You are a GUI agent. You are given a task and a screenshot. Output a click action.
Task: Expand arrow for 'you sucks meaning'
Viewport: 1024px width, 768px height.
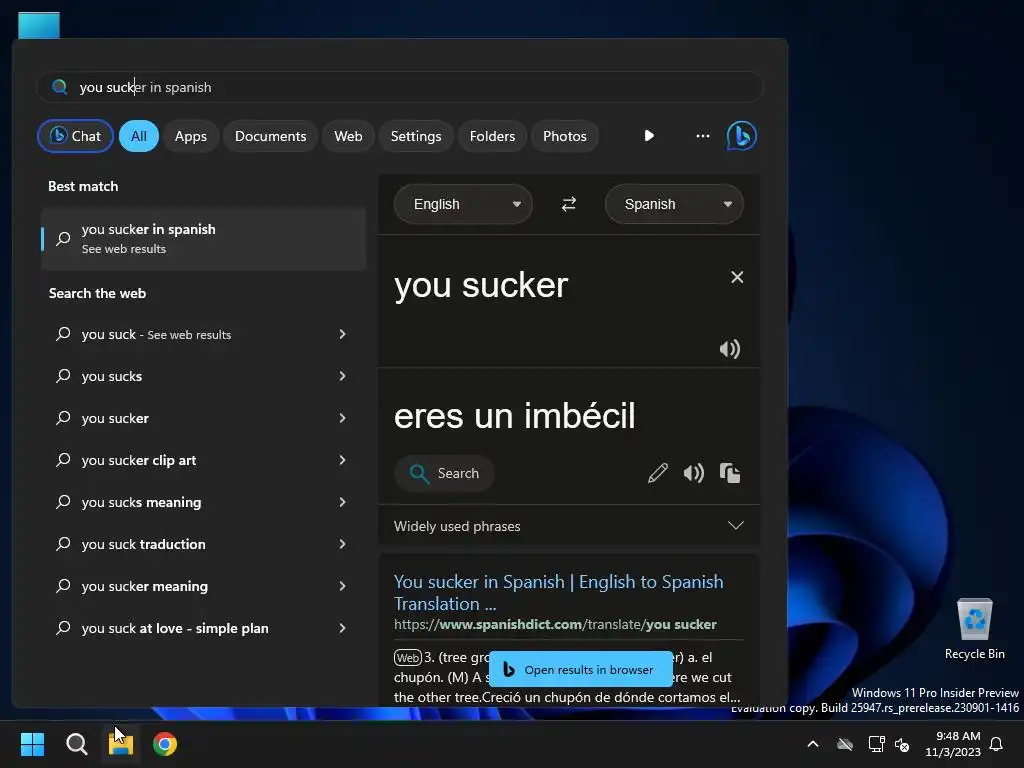click(x=342, y=502)
